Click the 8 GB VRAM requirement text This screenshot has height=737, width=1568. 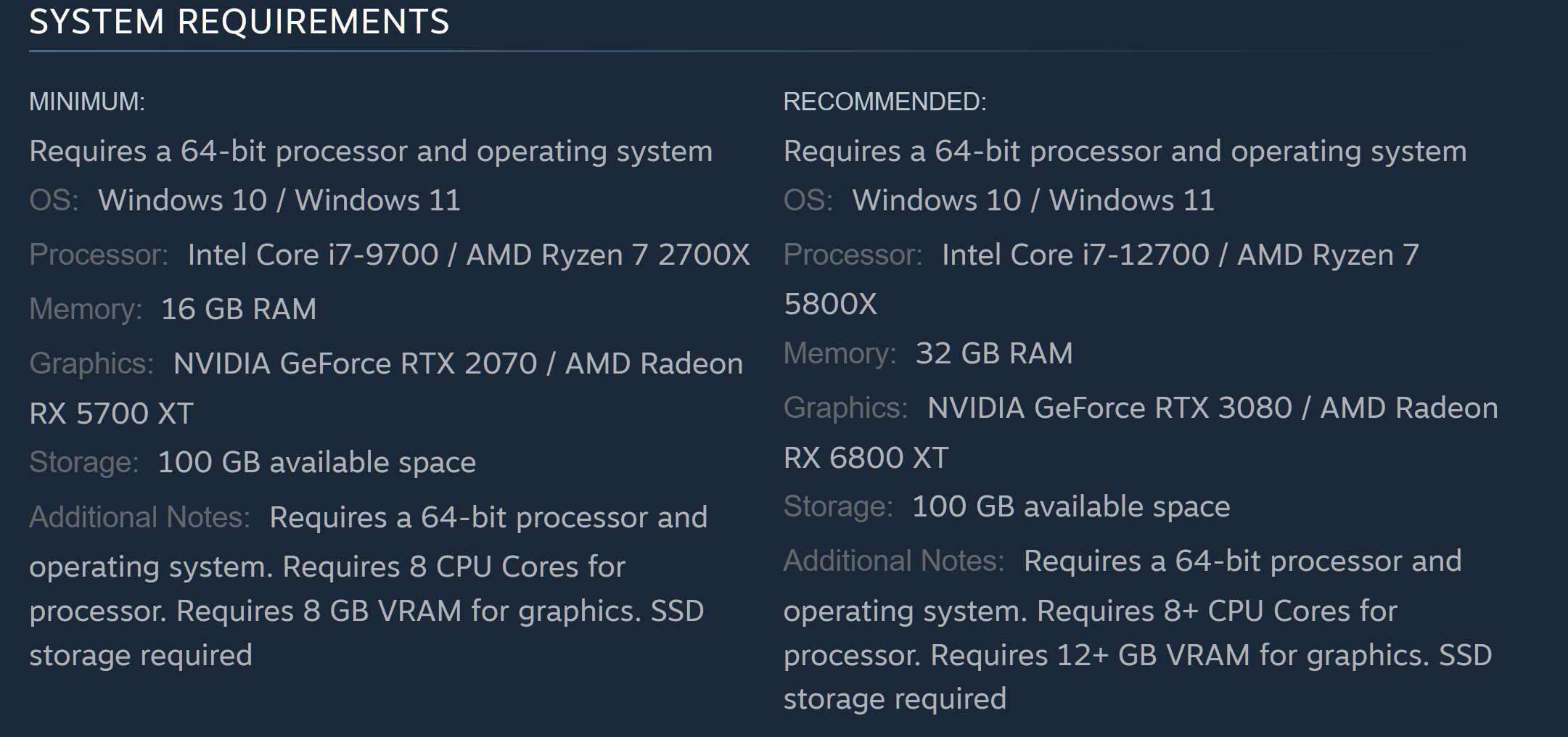click(382, 612)
